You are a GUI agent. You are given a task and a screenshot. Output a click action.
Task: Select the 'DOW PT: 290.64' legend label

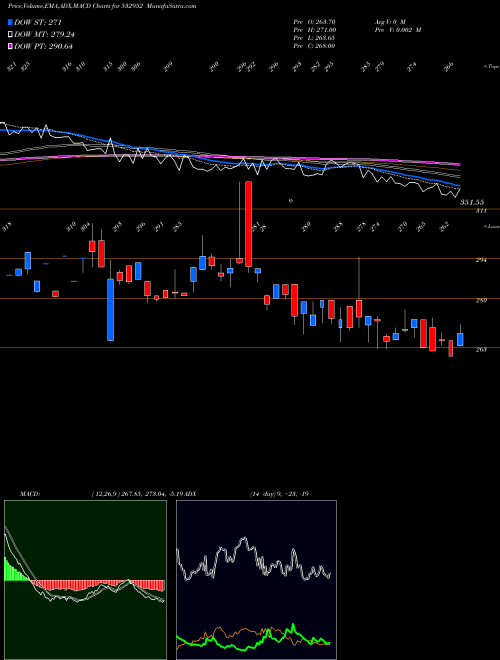tap(43, 46)
